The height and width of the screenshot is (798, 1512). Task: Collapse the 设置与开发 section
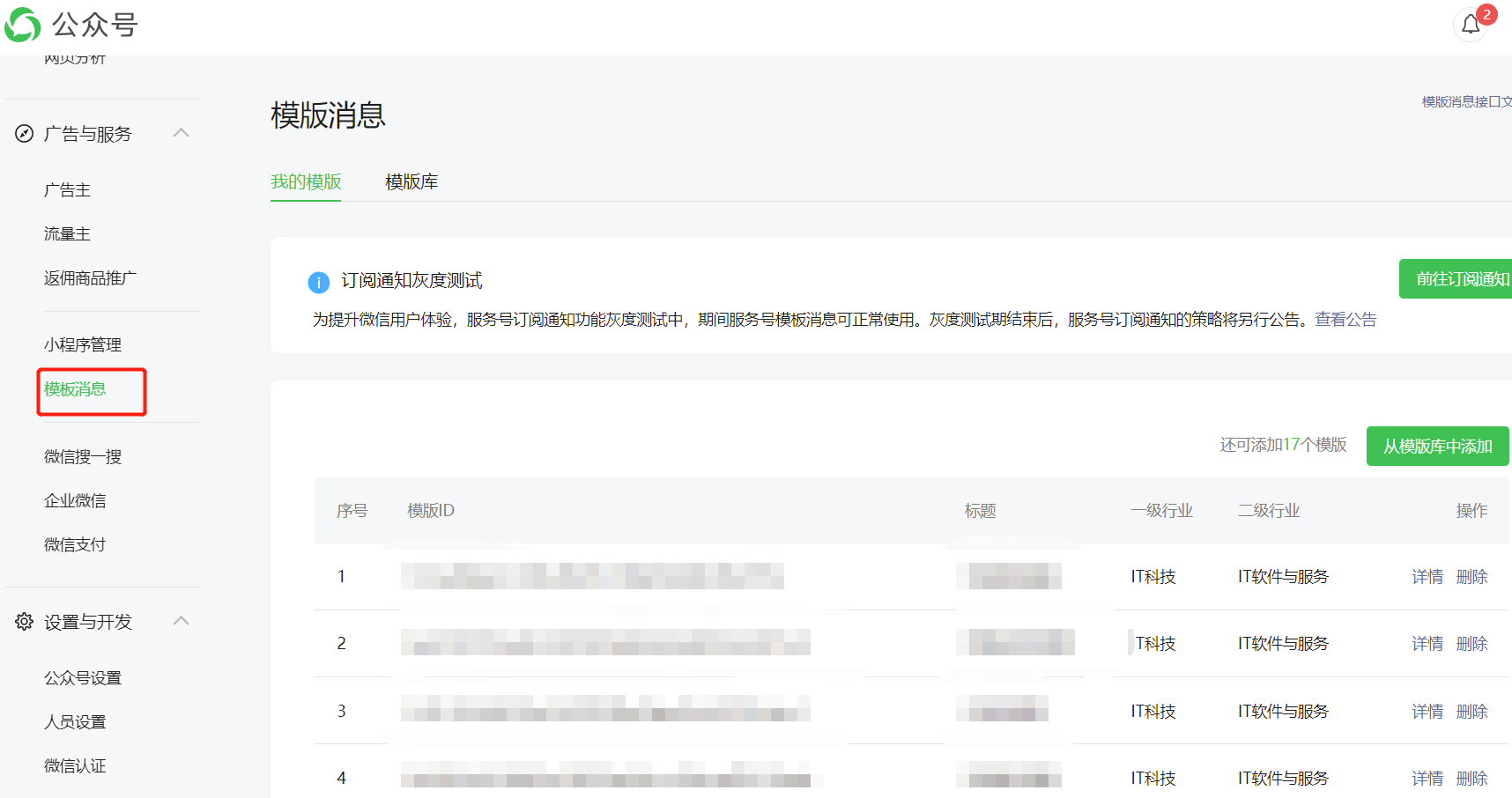click(182, 620)
